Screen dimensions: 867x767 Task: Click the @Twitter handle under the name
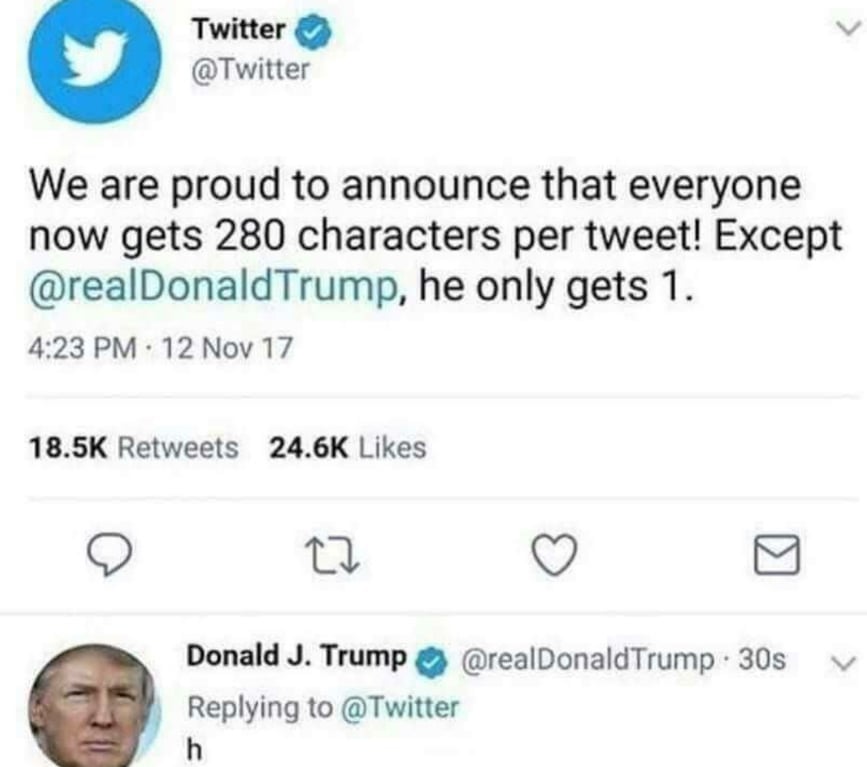251,69
